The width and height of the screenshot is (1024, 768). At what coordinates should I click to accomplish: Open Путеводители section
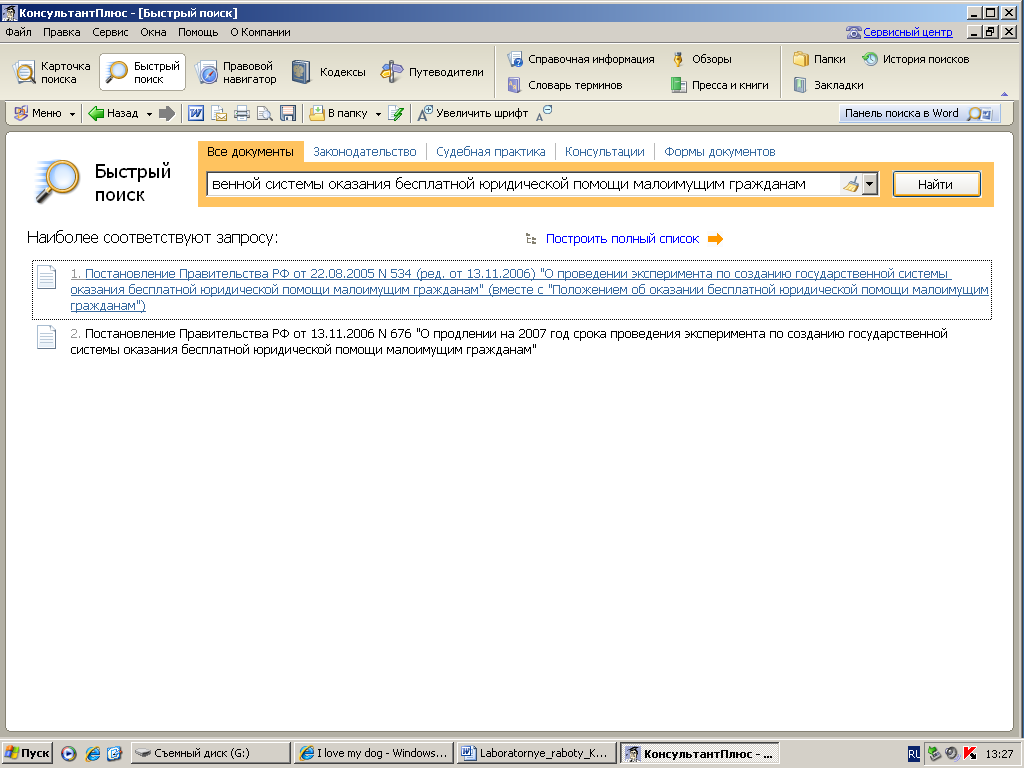click(x=432, y=72)
